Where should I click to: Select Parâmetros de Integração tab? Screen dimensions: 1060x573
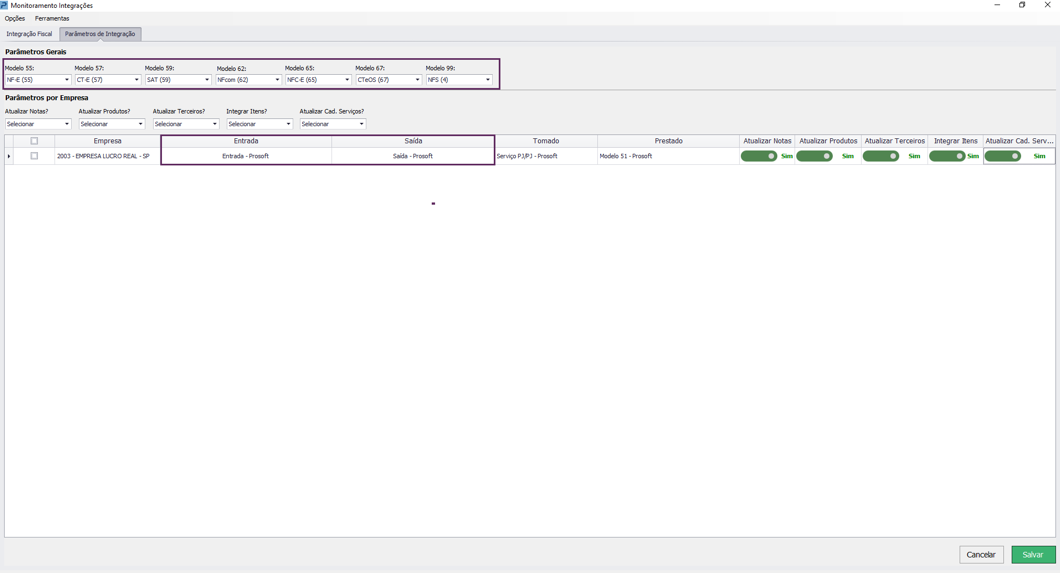pyautogui.click(x=100, y=34)
